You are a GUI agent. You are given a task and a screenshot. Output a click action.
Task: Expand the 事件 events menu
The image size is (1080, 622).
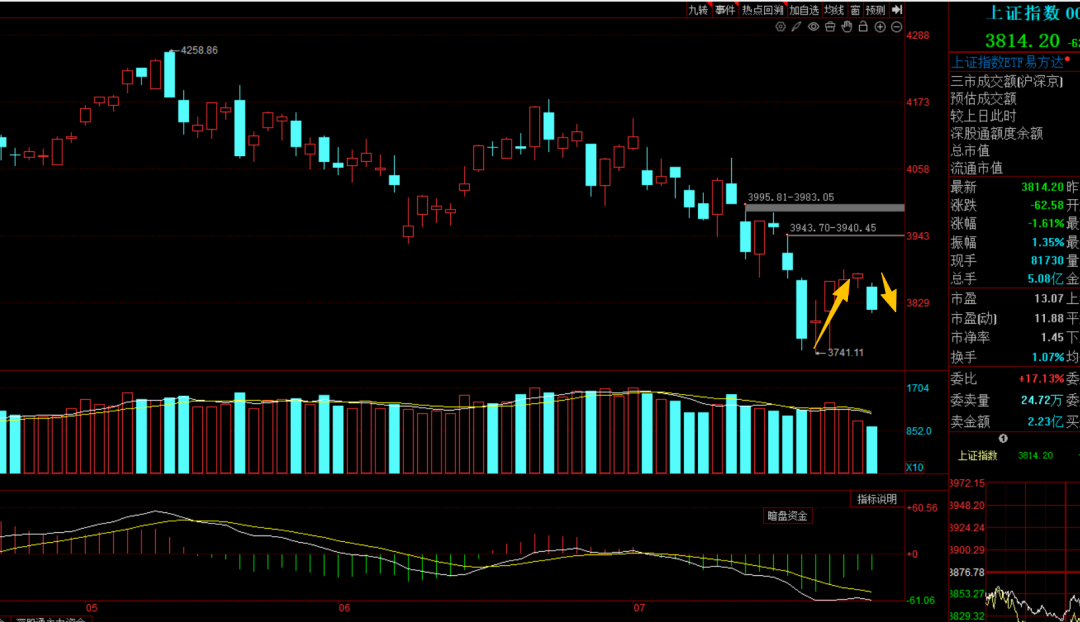[x=725, y=10]
